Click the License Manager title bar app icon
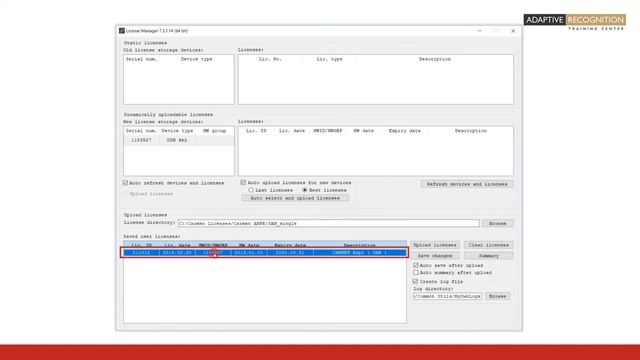This screenshot has height=360, width=640. (x=122, y=31)
